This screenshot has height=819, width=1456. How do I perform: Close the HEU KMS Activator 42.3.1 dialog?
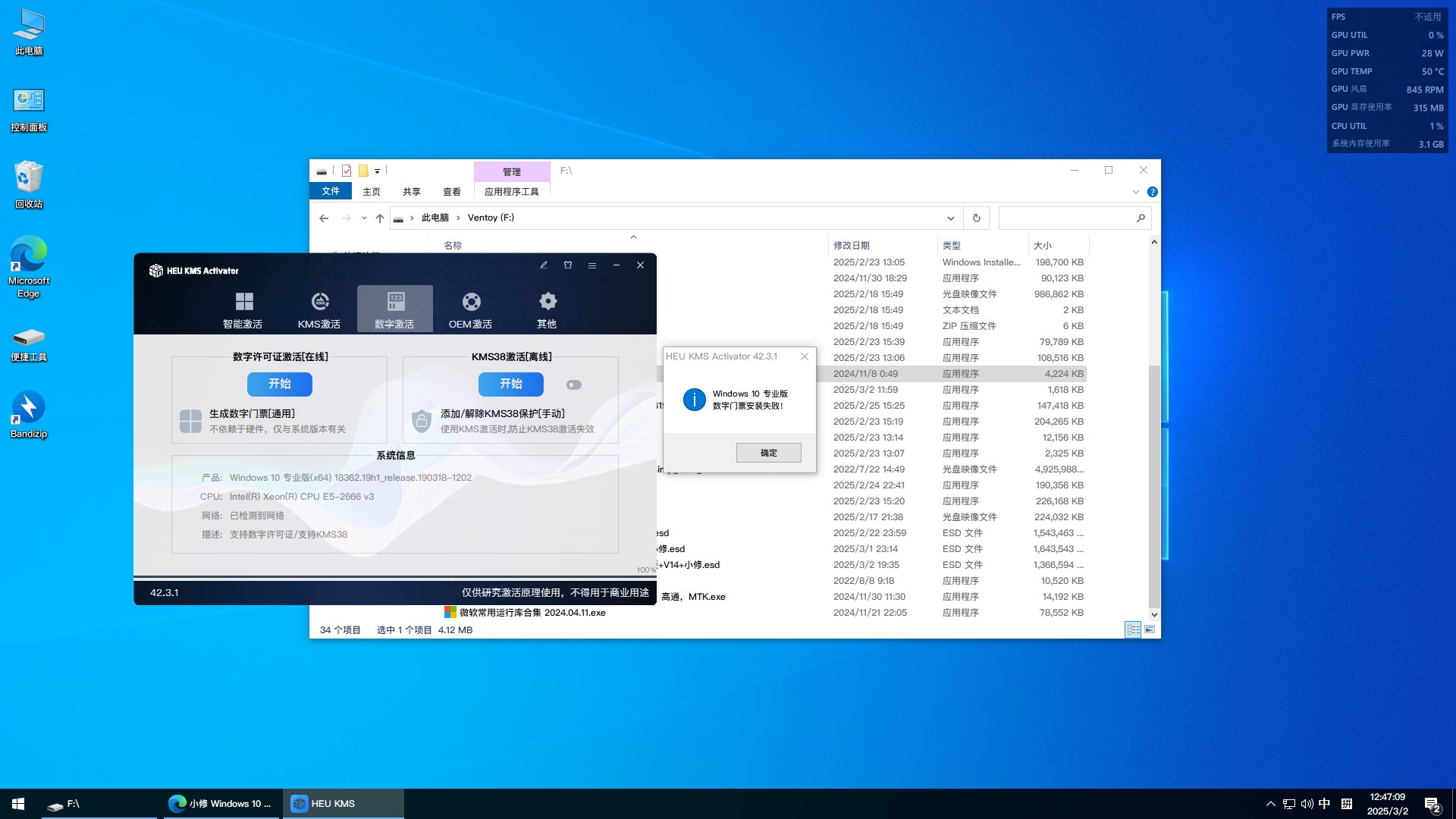click(805, 356)
